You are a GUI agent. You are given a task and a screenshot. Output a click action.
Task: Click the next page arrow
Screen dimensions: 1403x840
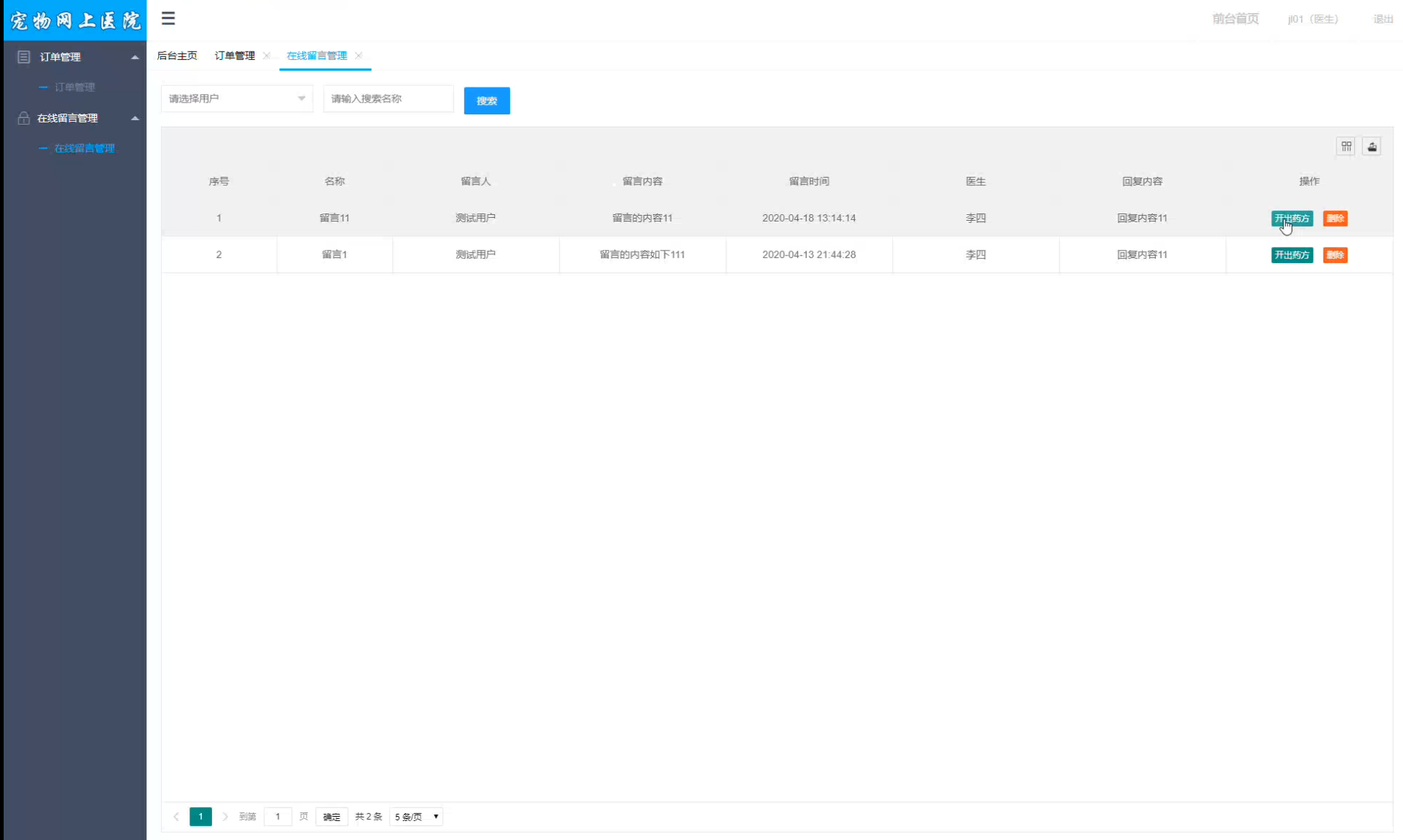click(225, 817)
